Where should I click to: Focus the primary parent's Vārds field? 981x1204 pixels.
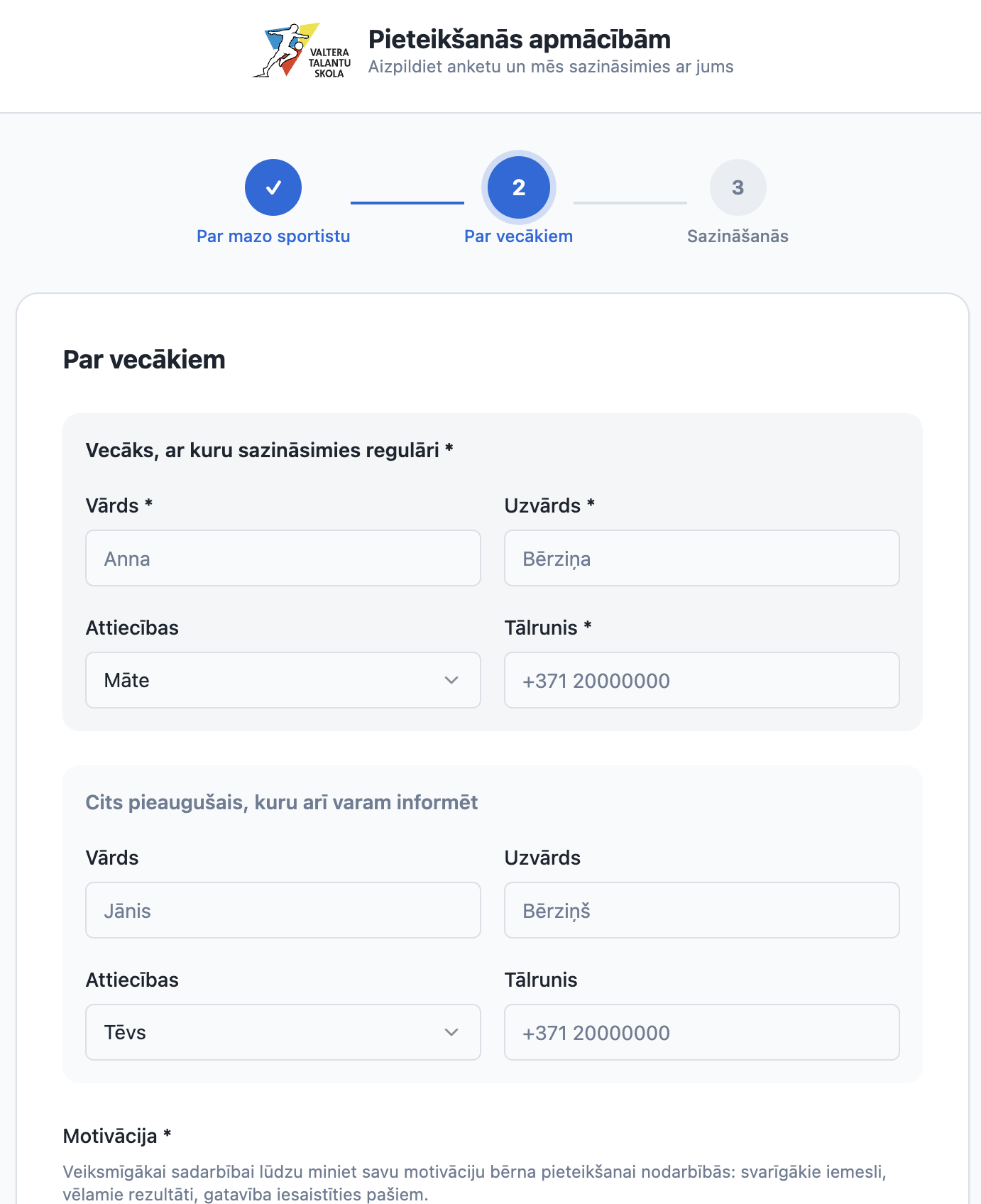[x=283, y=558]
